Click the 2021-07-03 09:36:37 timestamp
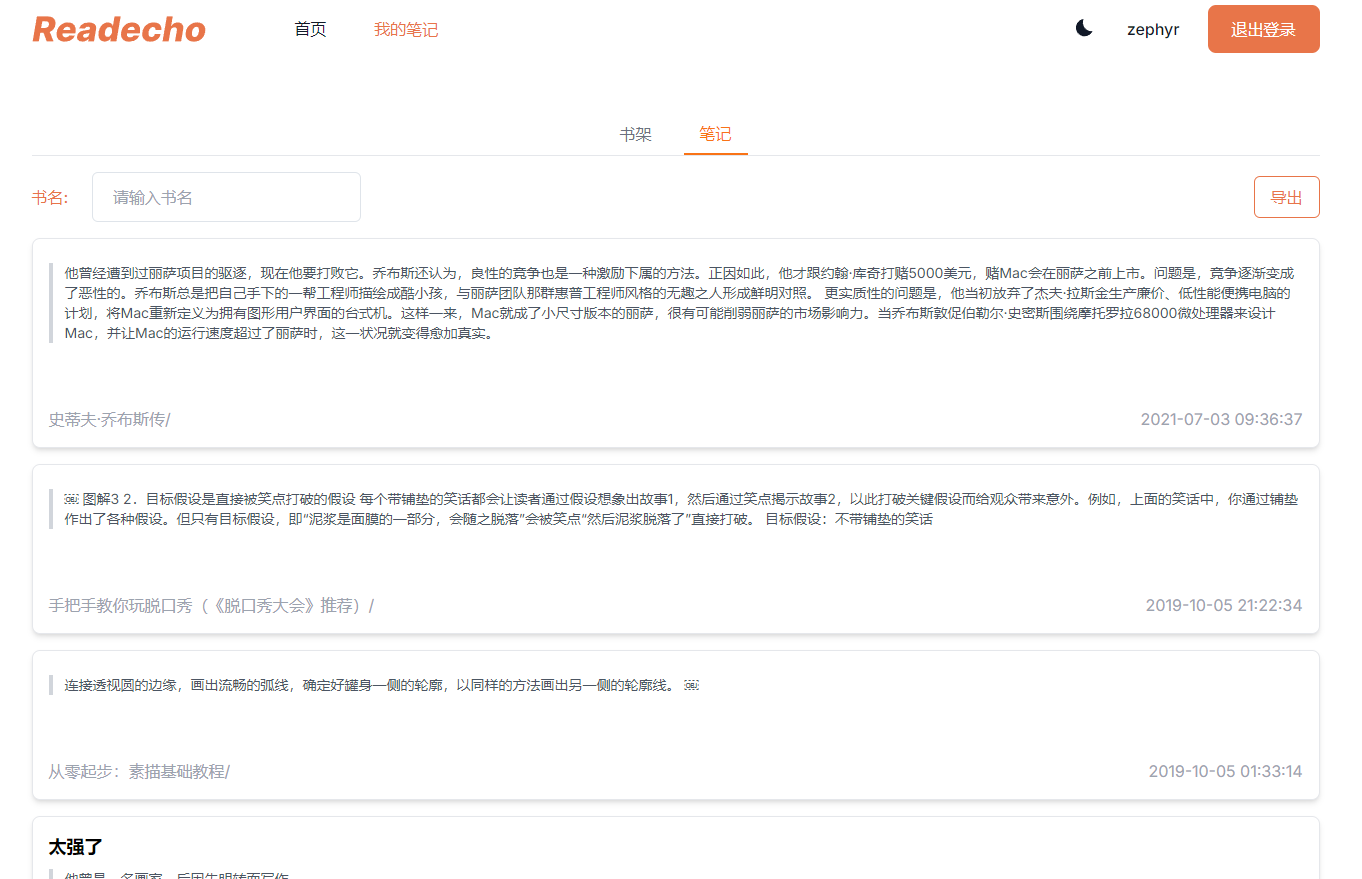1362x879 pixels. (1221, 420)
